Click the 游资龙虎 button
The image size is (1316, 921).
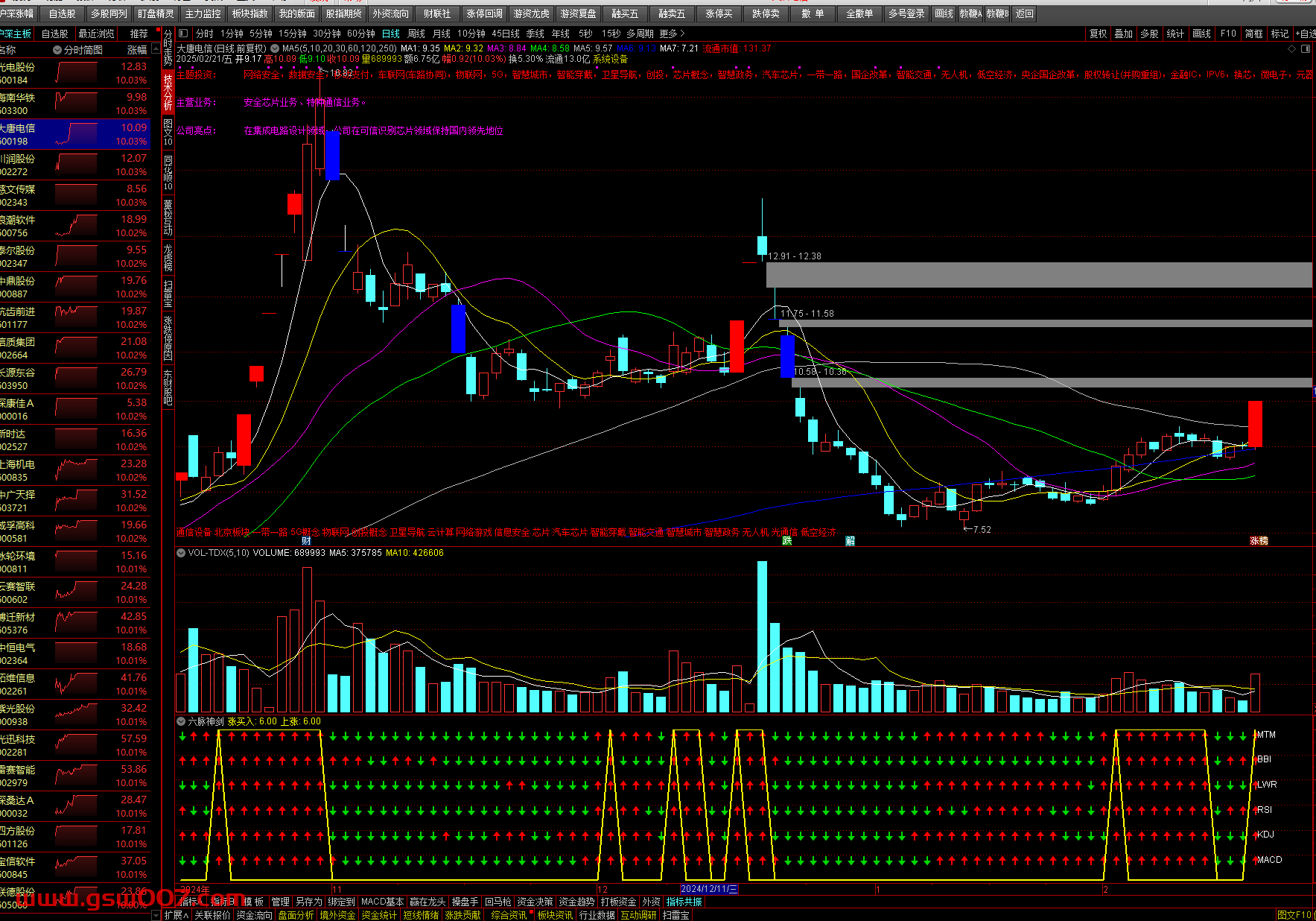coord(531,13)
